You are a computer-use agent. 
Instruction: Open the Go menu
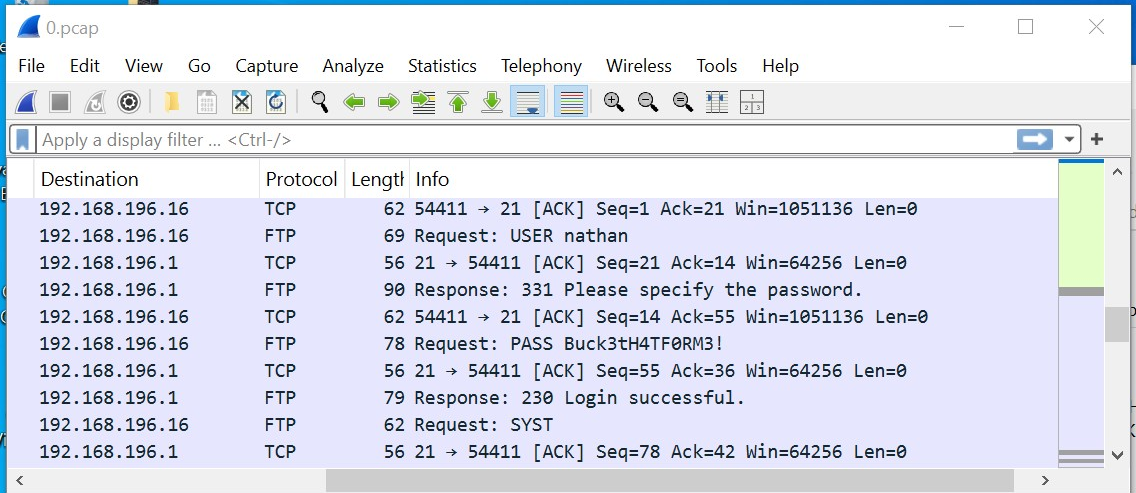199,66
